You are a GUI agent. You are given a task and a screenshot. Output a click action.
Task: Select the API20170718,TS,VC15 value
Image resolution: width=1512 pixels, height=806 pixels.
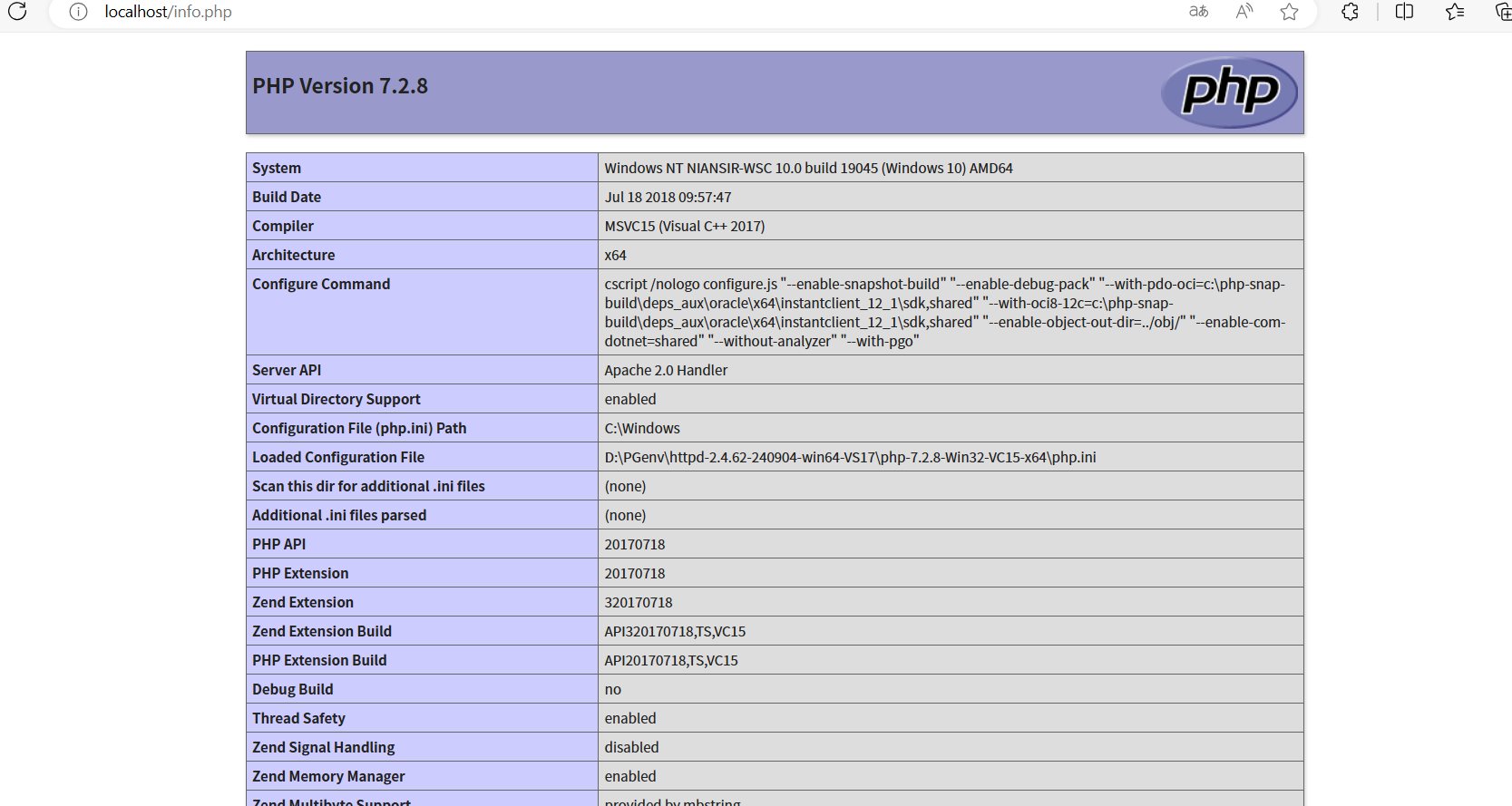coord(671,660)
